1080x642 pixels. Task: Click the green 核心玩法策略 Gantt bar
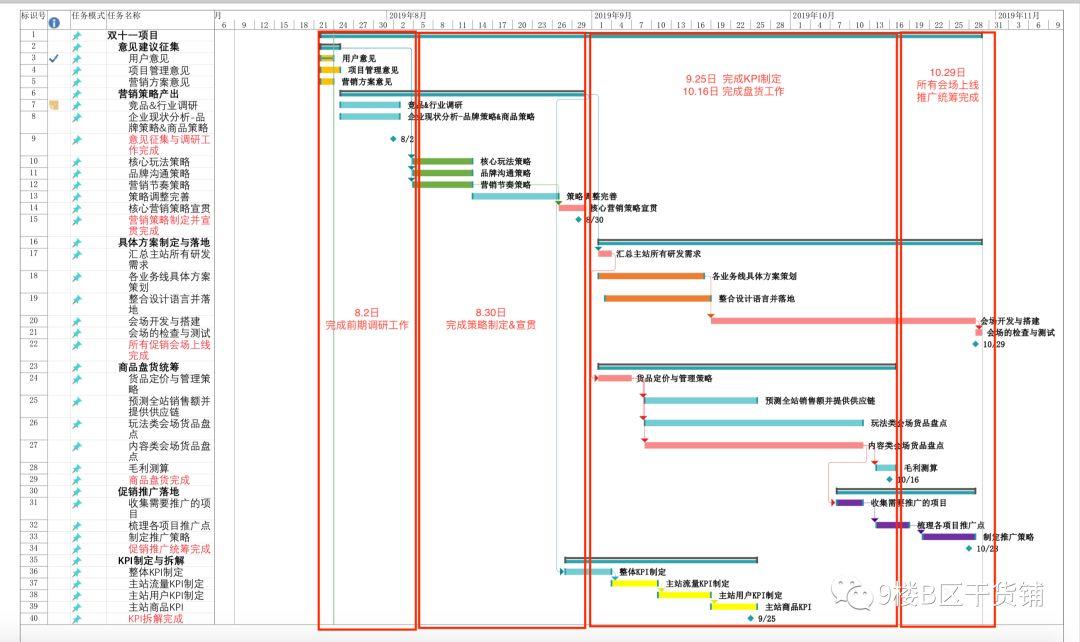tap(443, 161)
